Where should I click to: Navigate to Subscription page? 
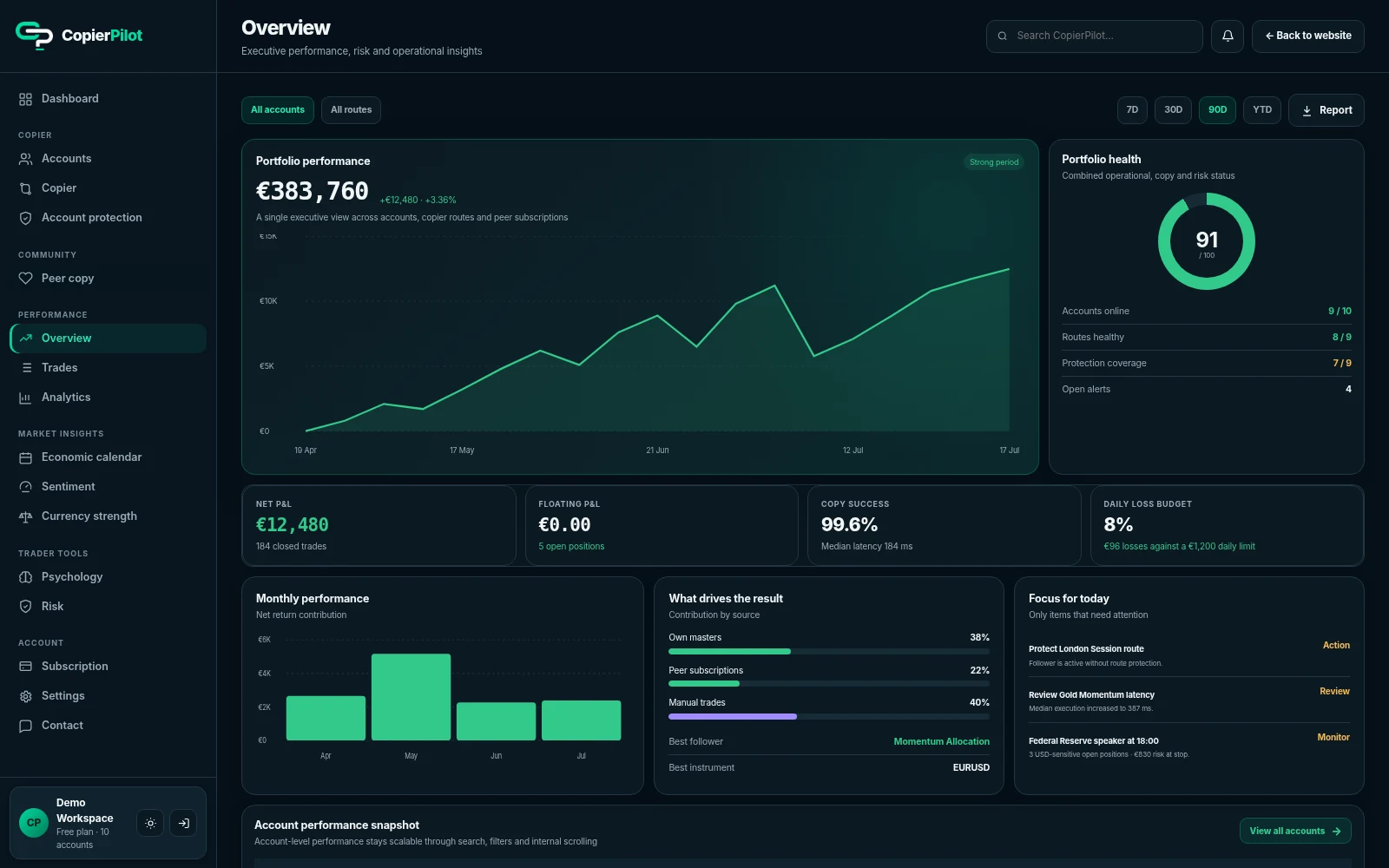click(109, 667)
